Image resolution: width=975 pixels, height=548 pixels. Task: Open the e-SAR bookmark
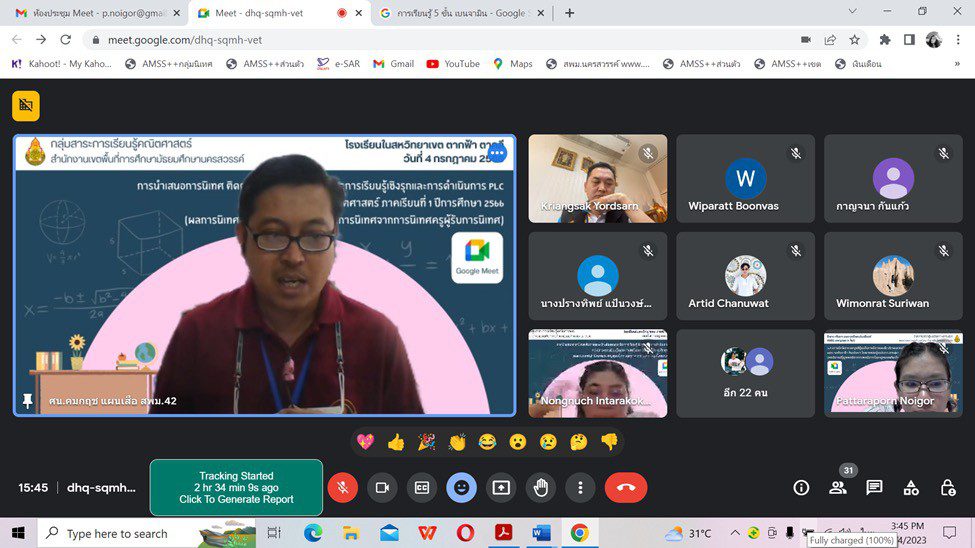(339, 63)
